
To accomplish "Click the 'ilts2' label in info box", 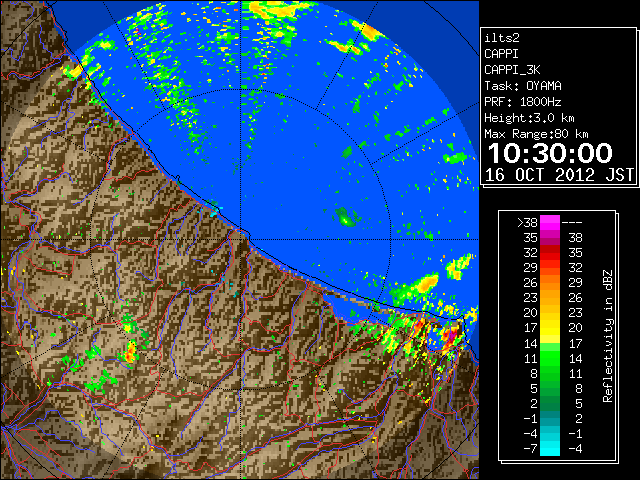I will 502,38.
